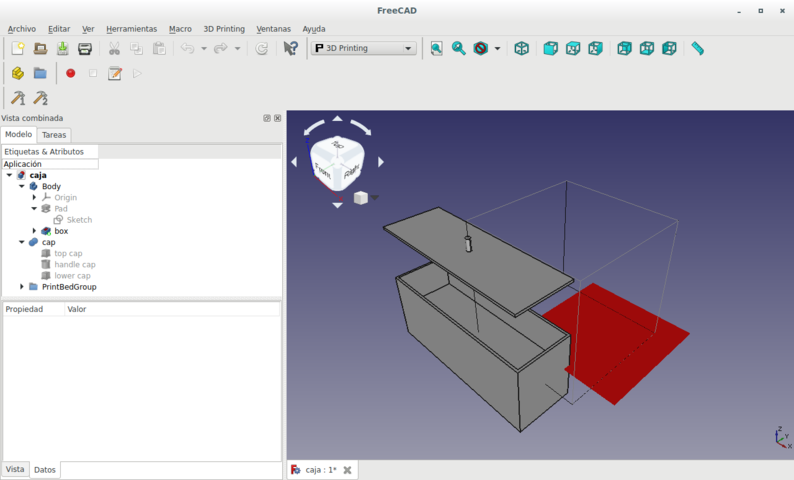794x480 pixels.
Task: Switch to the Tareas tab
Action: coord(54,135)
